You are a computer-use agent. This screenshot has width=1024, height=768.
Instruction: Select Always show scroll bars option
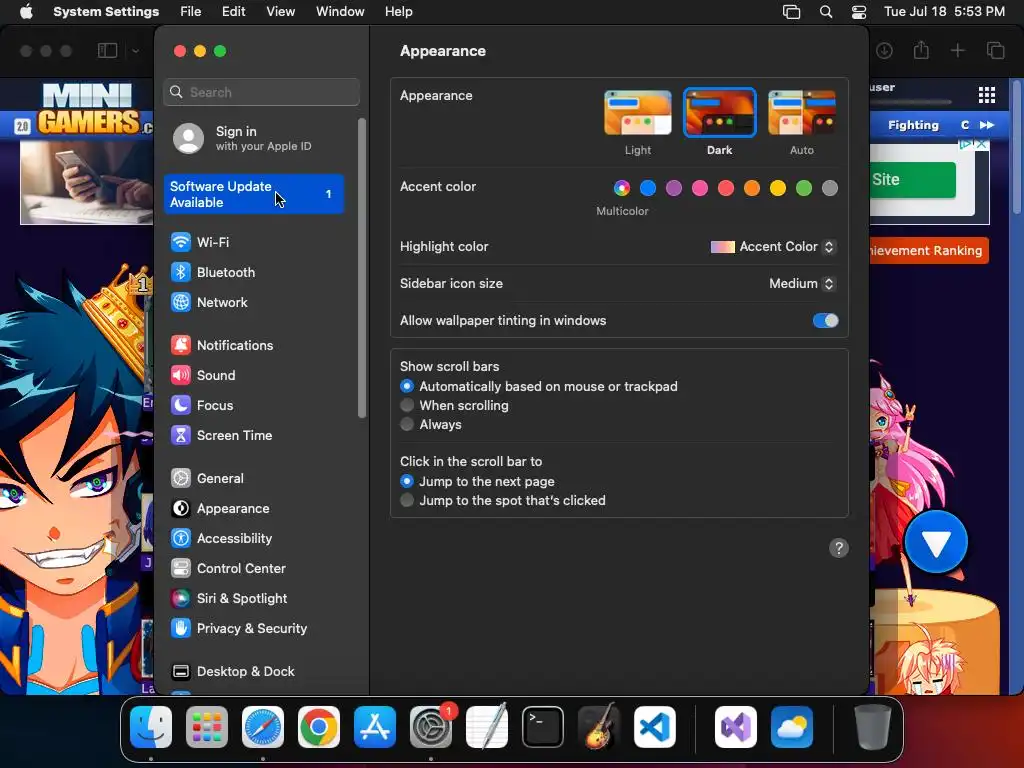pos(431,424)
